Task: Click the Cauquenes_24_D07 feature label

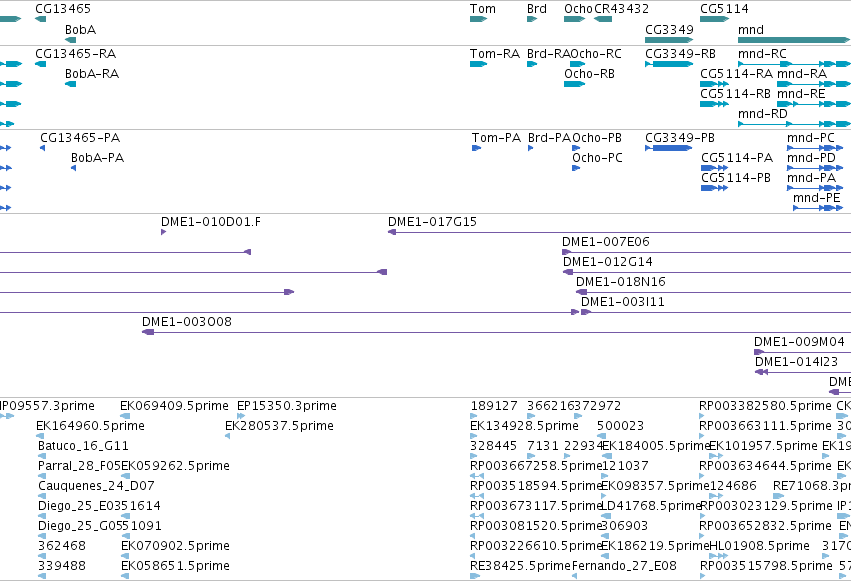Action: click(97, 486)
